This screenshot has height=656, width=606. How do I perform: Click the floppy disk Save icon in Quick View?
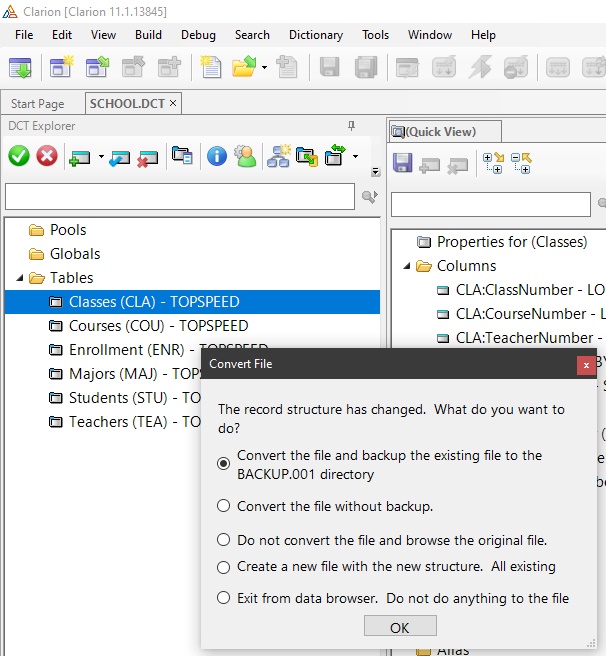pyautogui.click(x=403, y=163)
